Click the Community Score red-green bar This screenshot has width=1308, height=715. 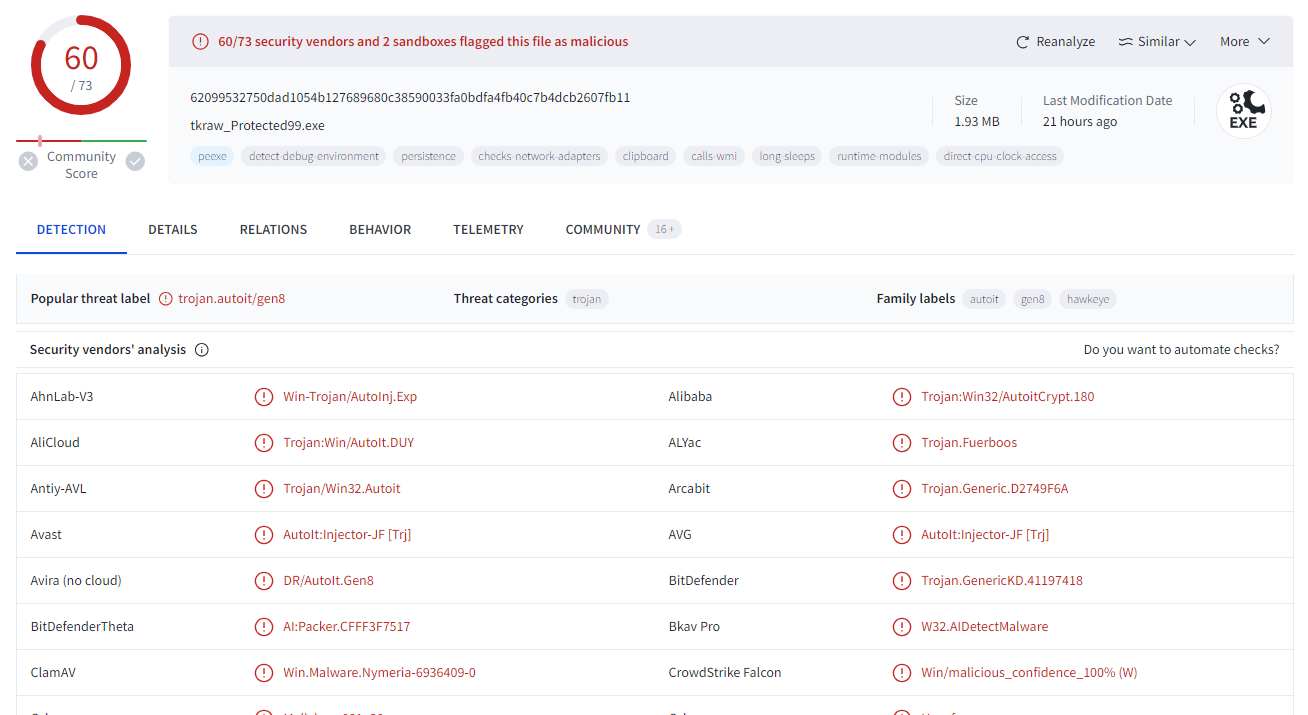(x=81, y=141)
